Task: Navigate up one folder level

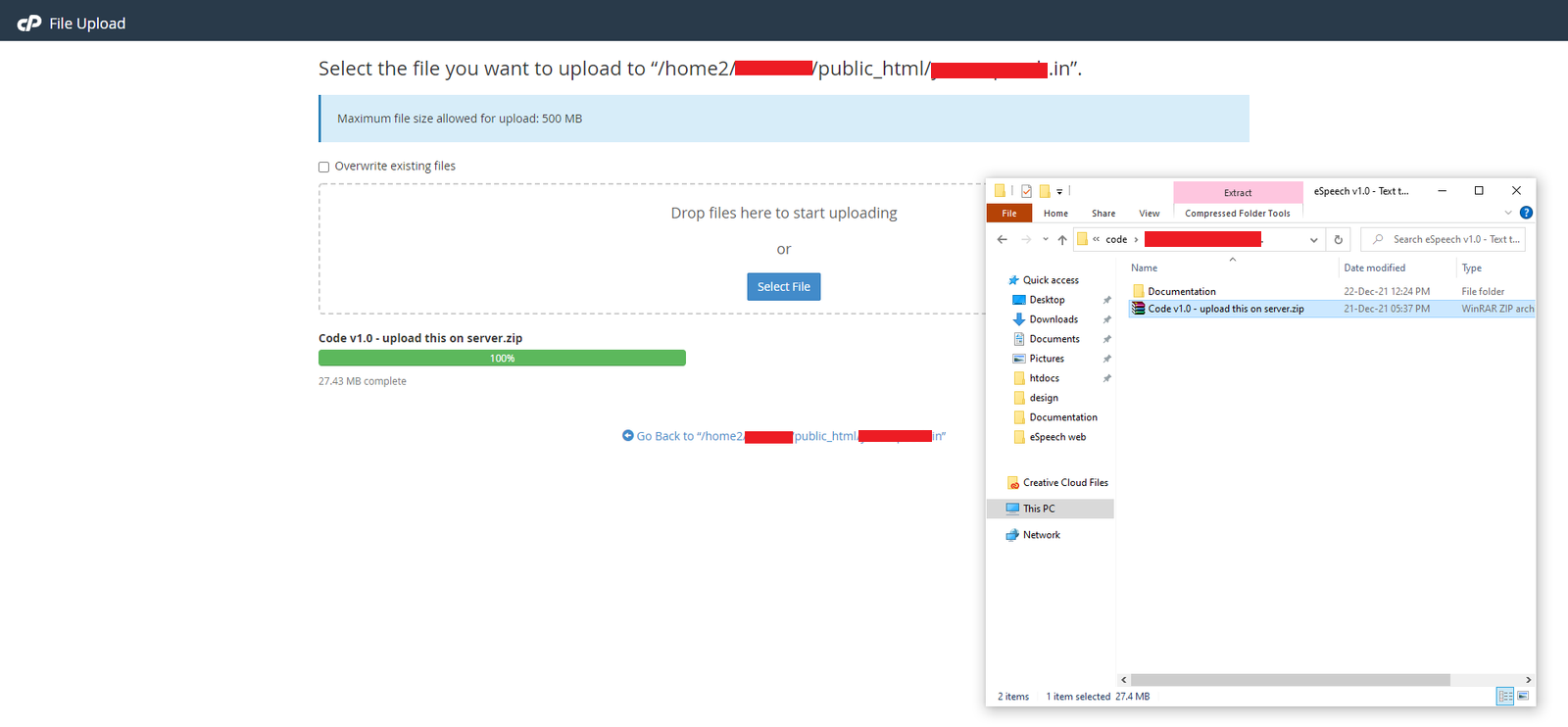Action: (1062, 240)
